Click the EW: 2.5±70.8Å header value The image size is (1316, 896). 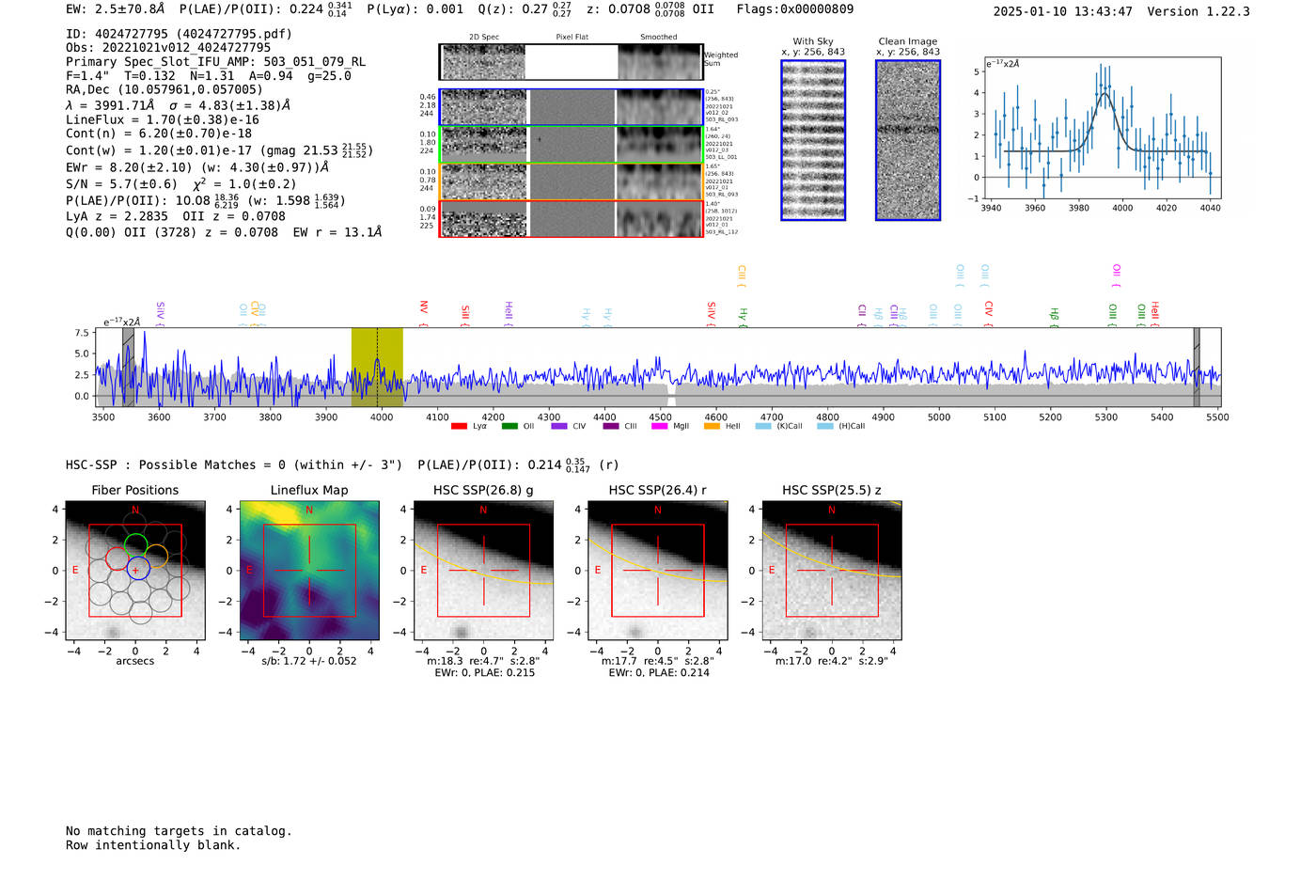point(115,9)
